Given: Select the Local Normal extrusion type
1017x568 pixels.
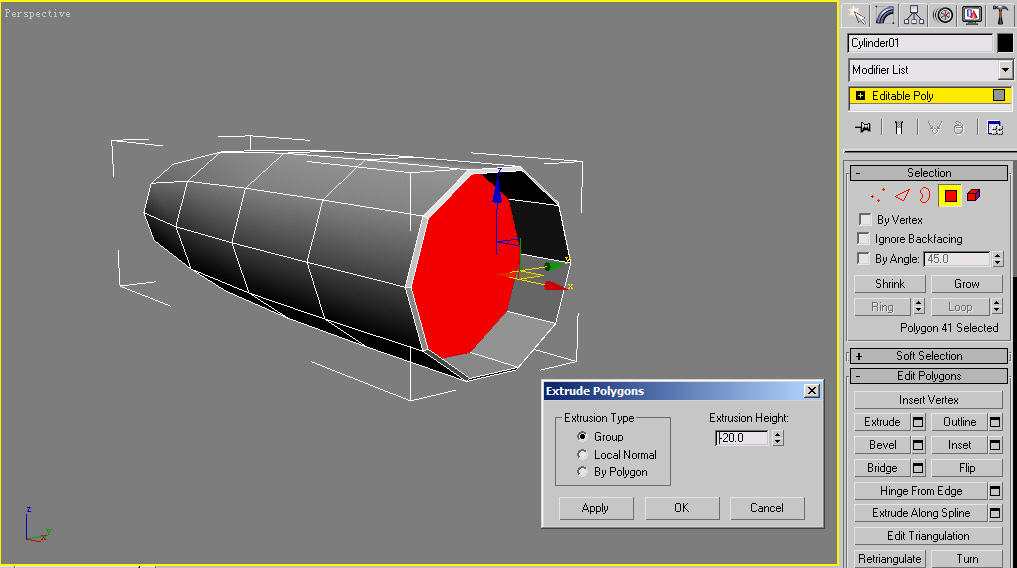Looking at the screenshot, I should (583, 455).
